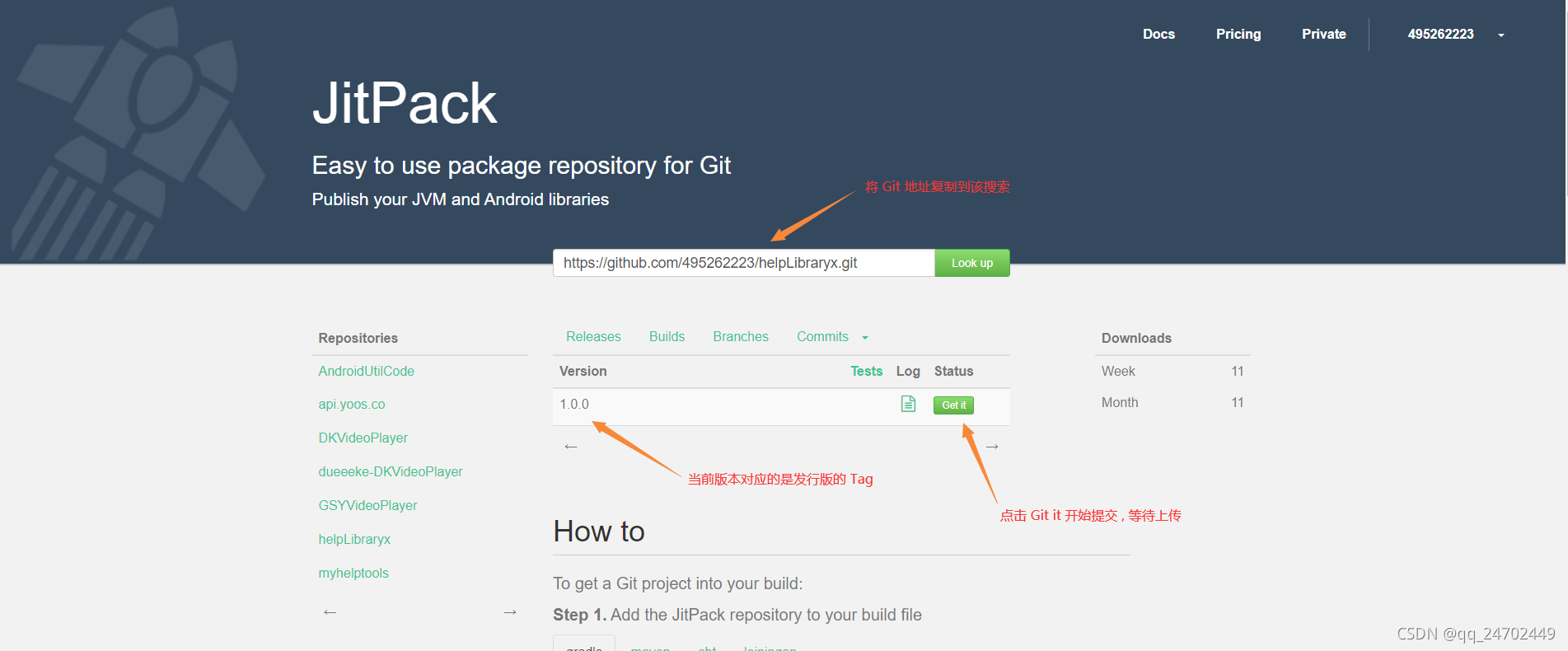Click the Downloads heading

point(1136,338)
